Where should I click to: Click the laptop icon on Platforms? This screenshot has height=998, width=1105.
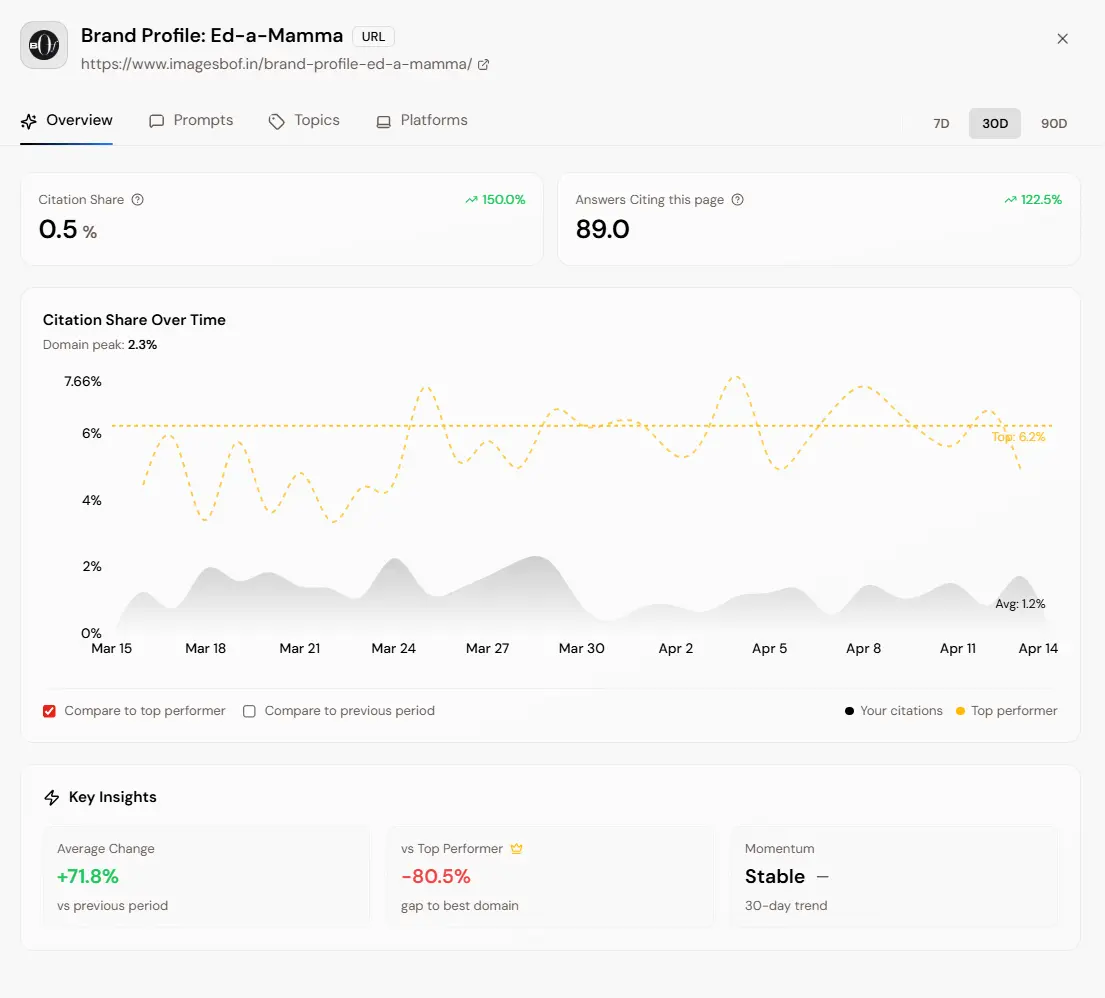pos(383,122)
